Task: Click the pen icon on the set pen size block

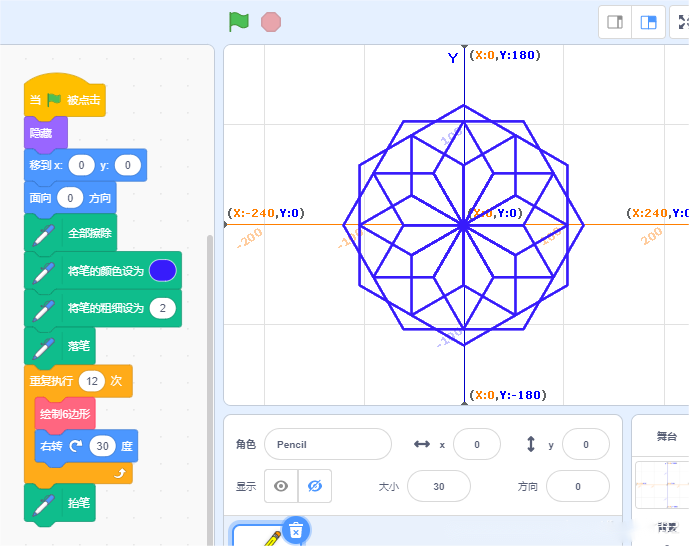Action: point(44,309)
